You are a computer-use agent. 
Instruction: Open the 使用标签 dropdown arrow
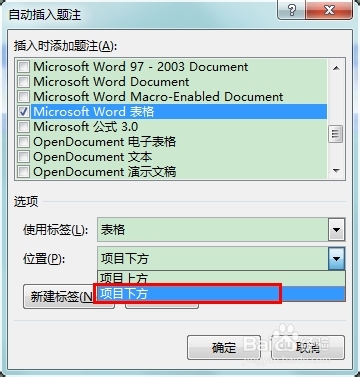tap(336, 230)
